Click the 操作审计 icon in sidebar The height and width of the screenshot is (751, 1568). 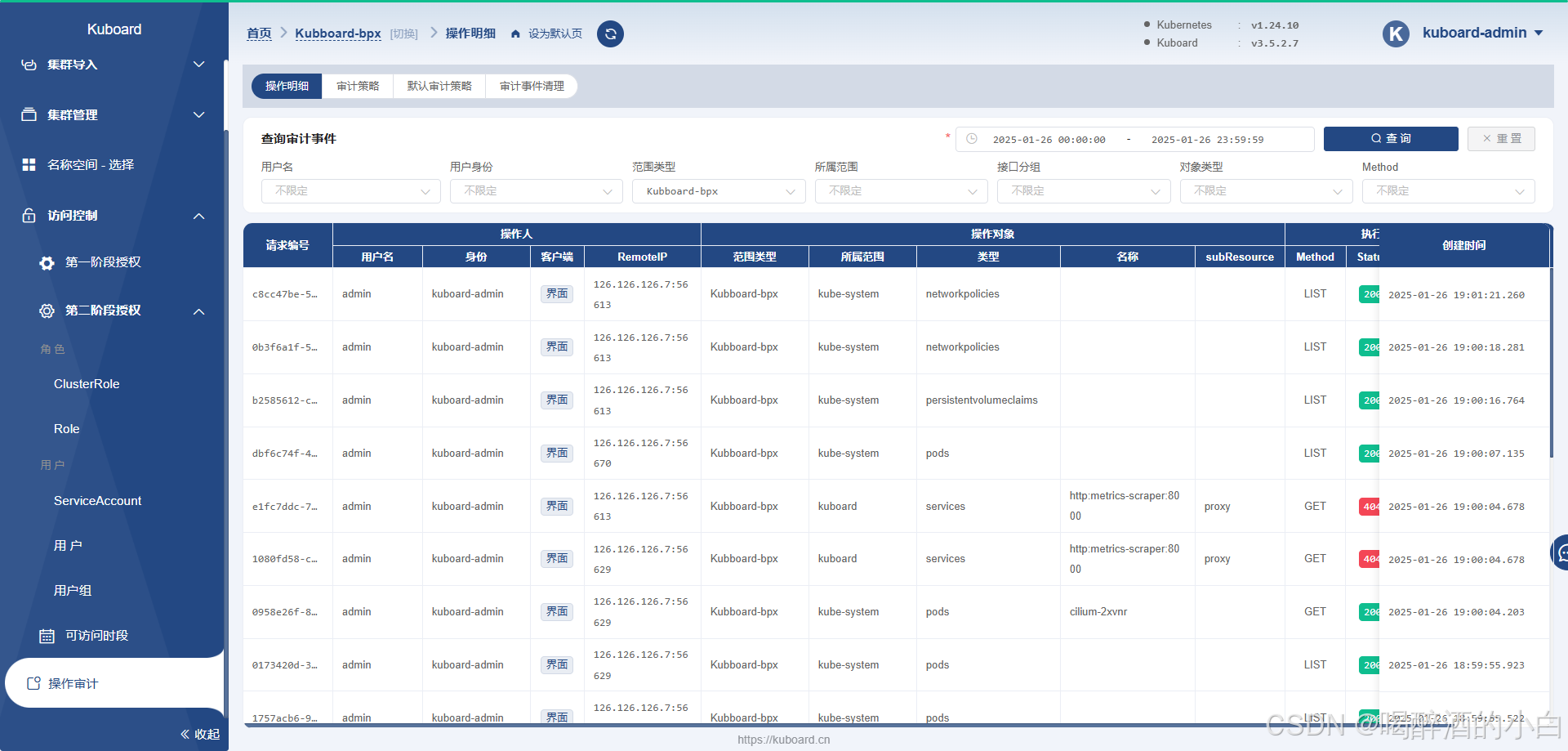[33, 683]
